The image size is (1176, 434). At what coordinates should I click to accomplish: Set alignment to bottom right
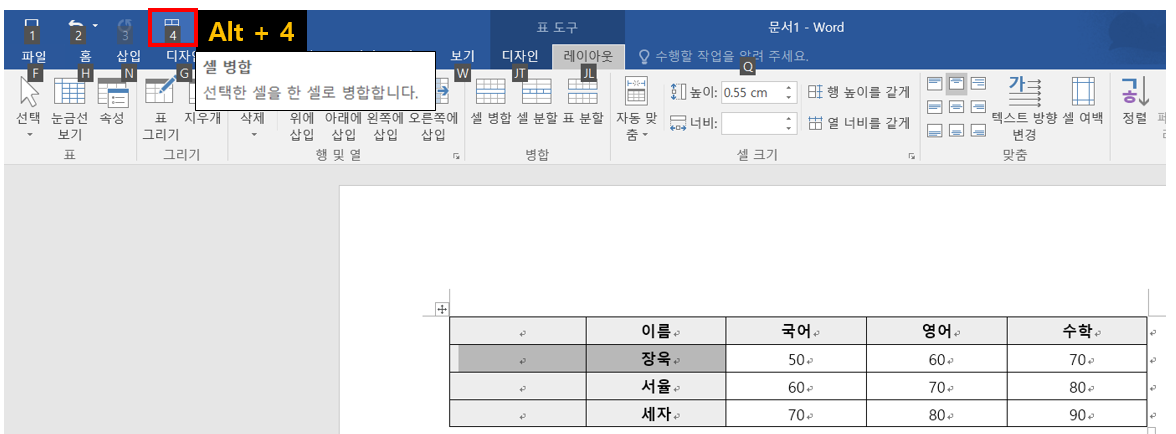pos(978,130)
